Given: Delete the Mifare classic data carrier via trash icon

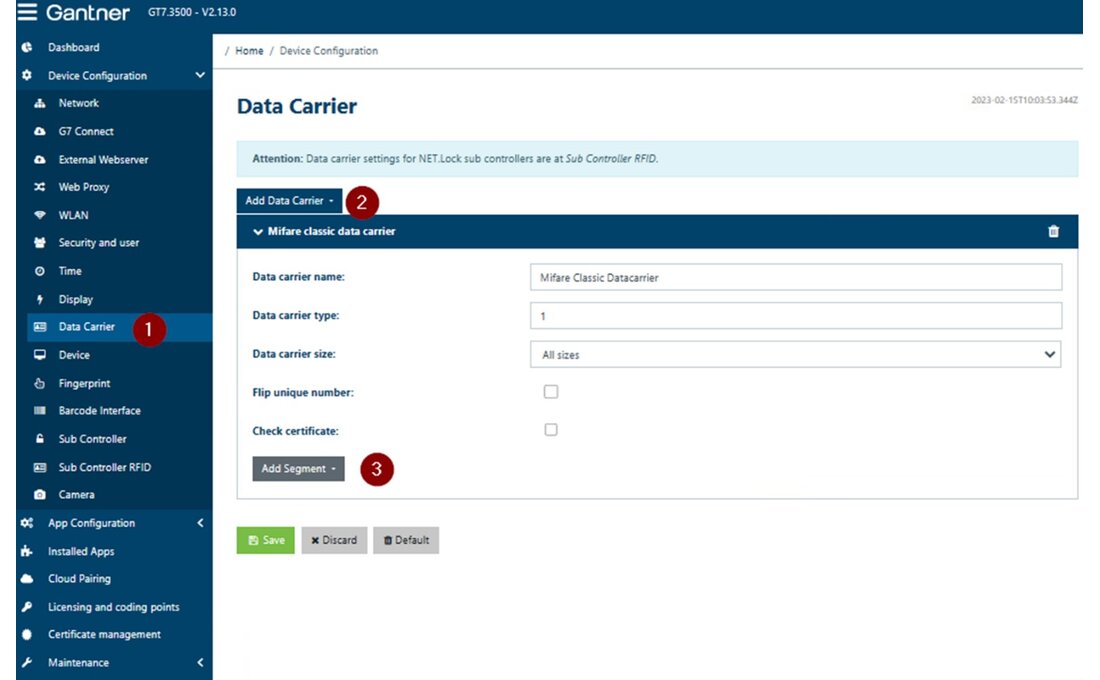Looking at the screenshot, I should tap(1053, 231).
